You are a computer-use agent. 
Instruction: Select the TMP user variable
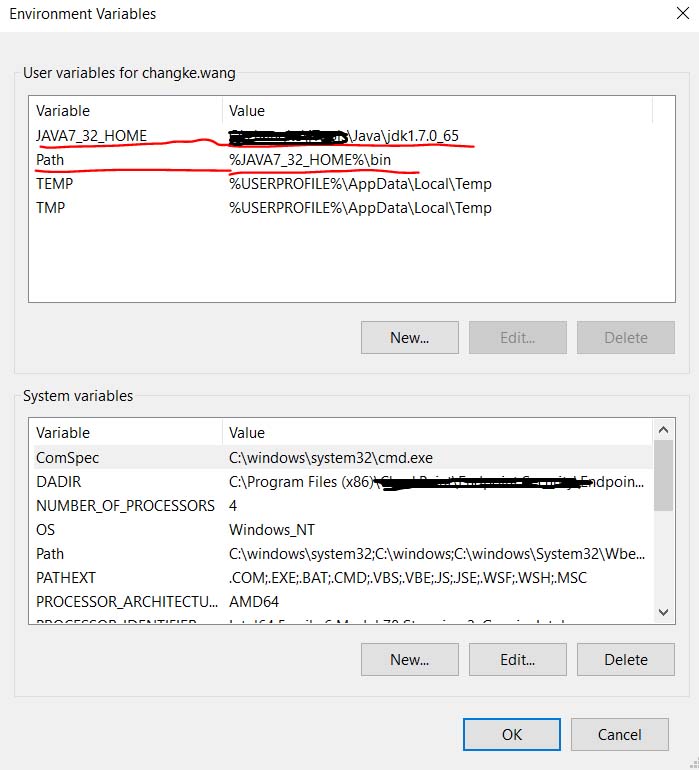coord(50,208)
